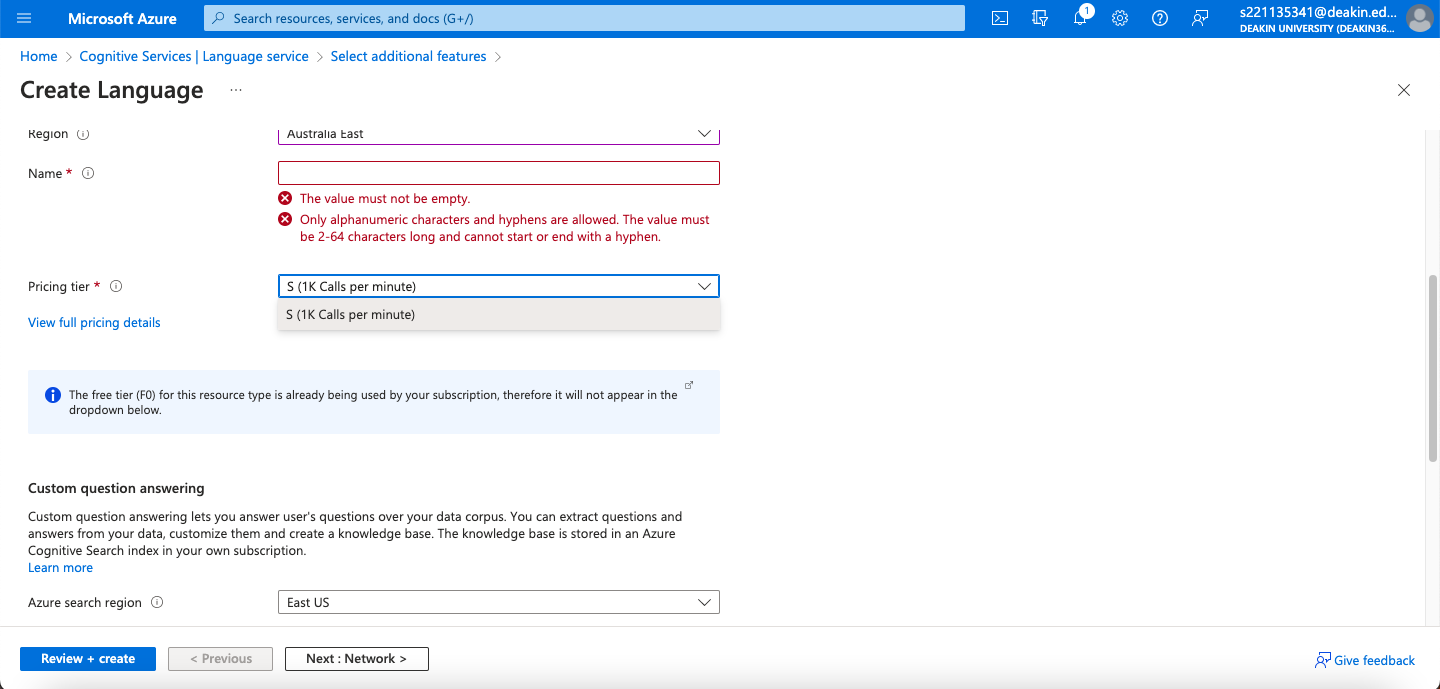Click the info icon next to Pricing tier

116,286
